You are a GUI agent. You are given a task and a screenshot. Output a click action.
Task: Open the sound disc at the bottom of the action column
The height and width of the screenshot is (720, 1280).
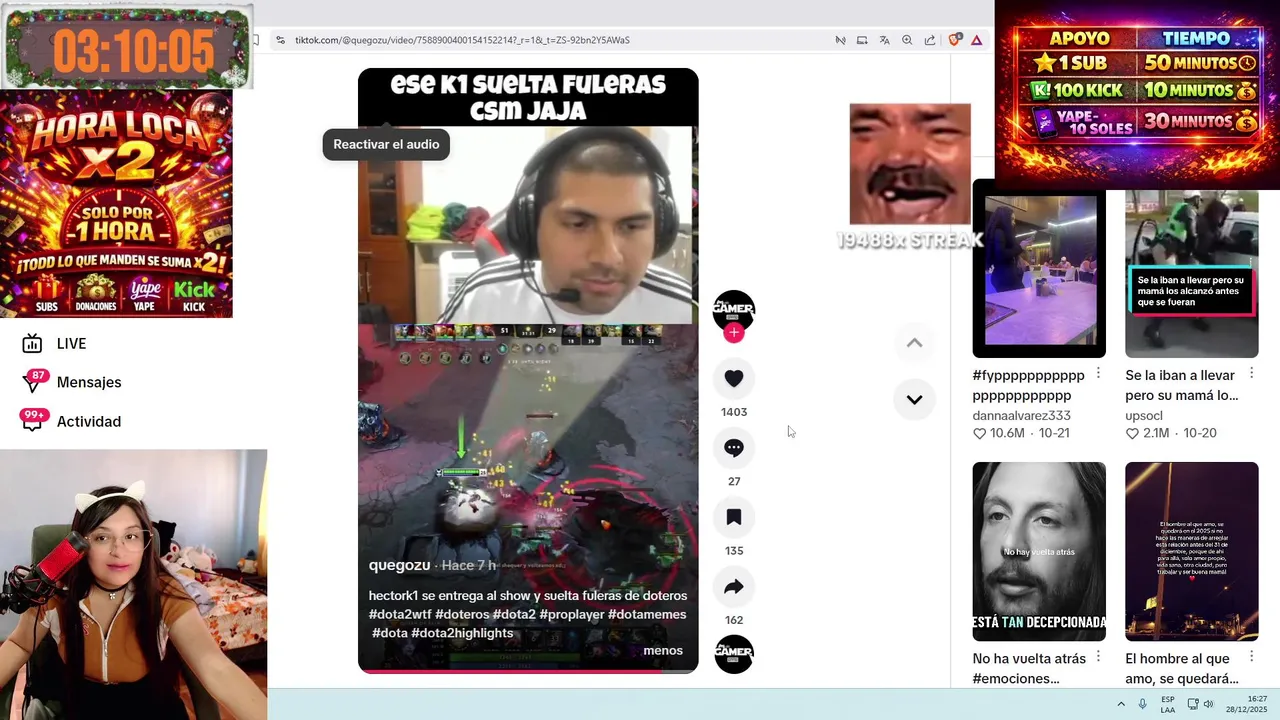(734, 654)
